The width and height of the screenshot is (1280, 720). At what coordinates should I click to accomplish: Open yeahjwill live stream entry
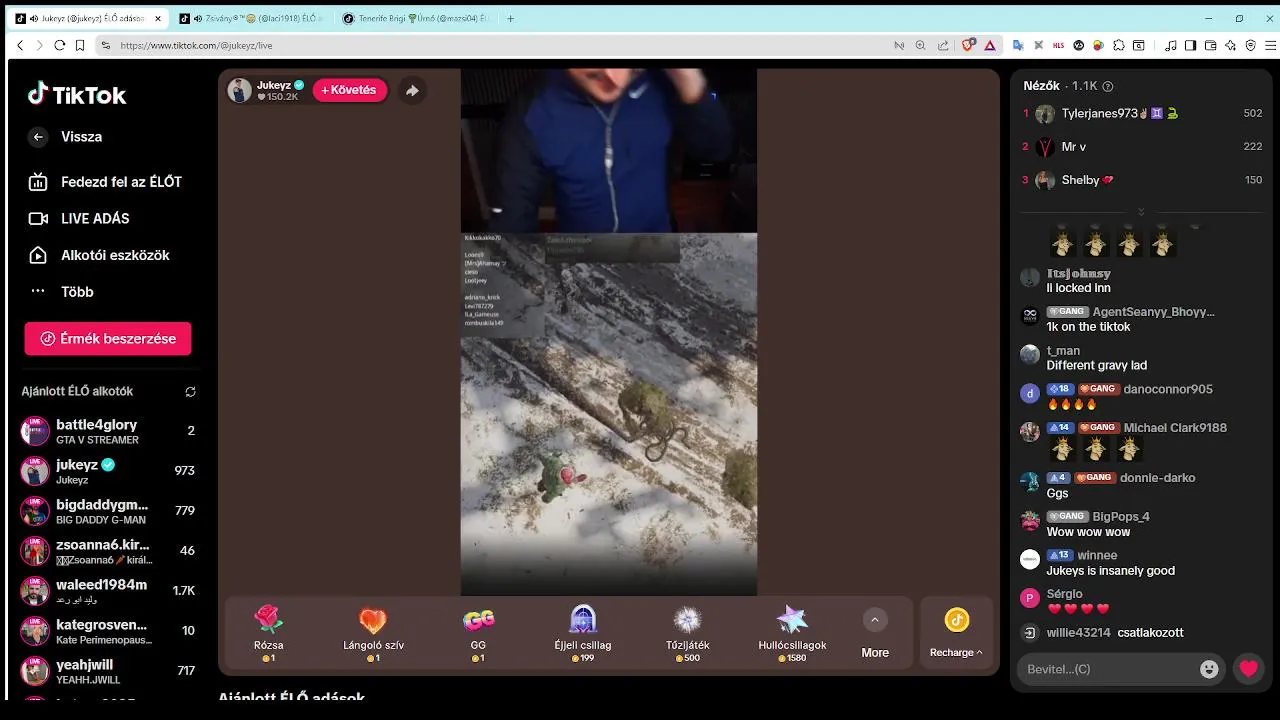coord(108,671)
